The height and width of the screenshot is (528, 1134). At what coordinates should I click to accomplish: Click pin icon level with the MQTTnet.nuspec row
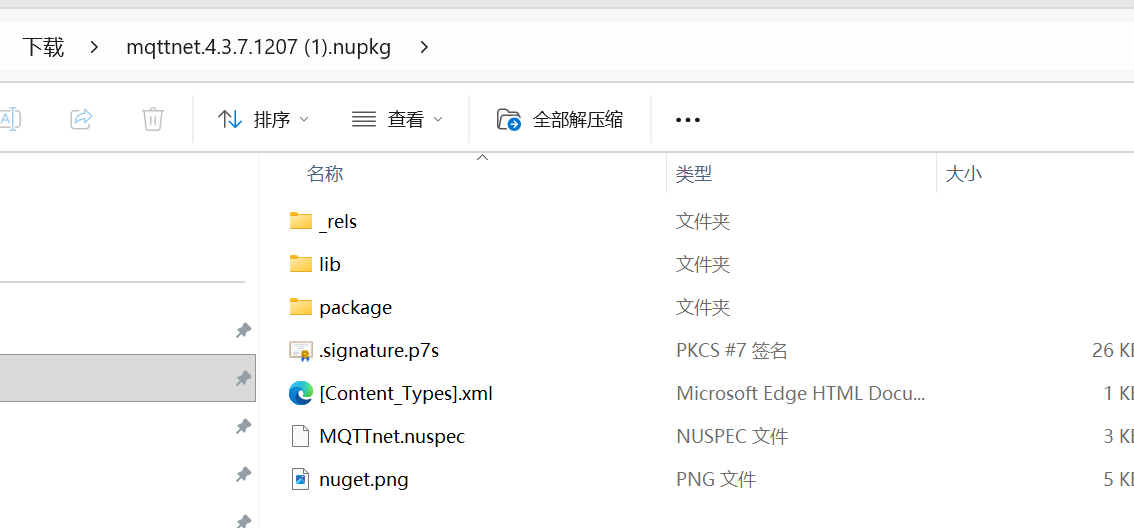pyautogui.click(x=244, y=427)
